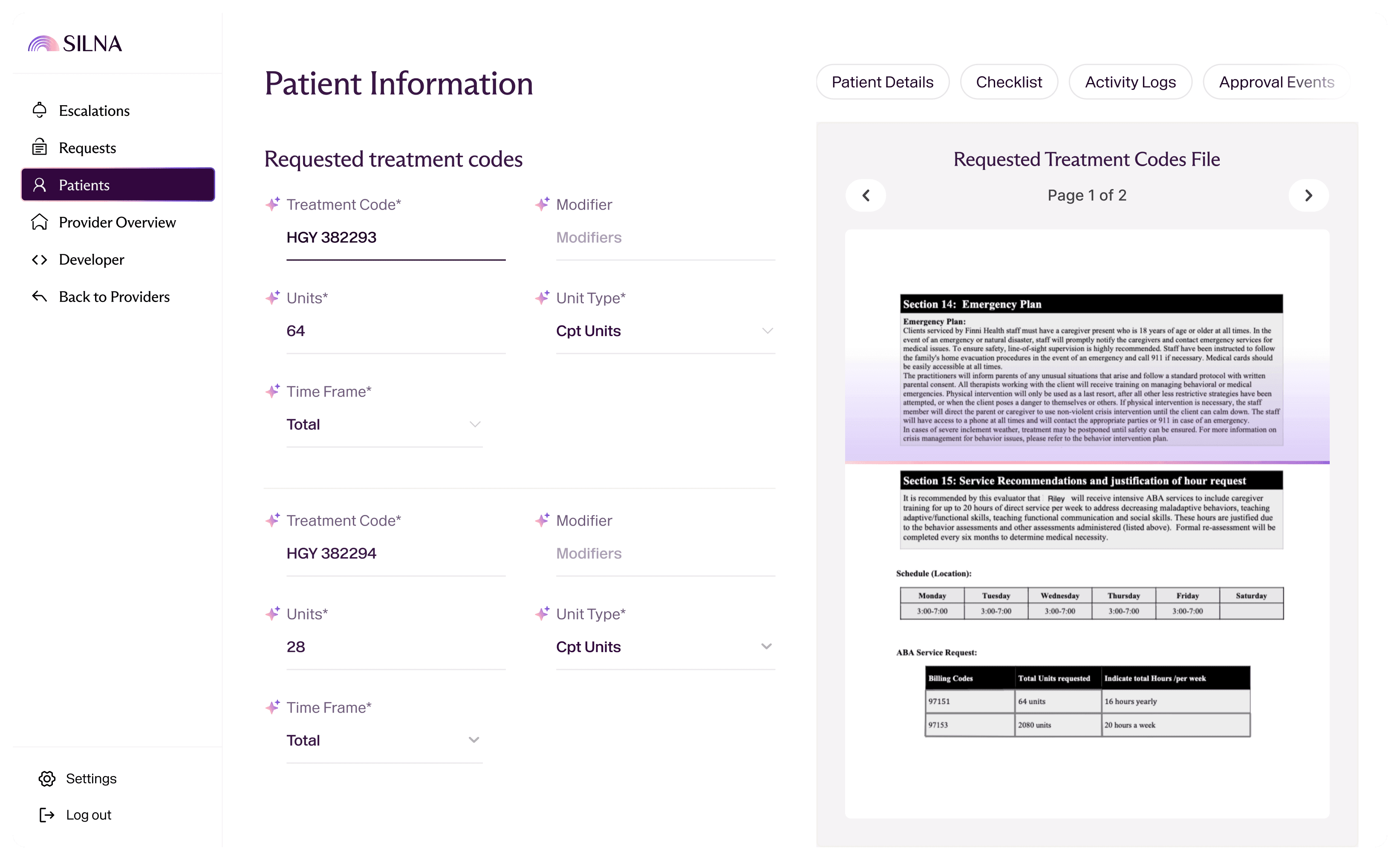Screen dimensions: 1400x860
Task: Click the Provider Overview house icon
Action: (39, 222)
